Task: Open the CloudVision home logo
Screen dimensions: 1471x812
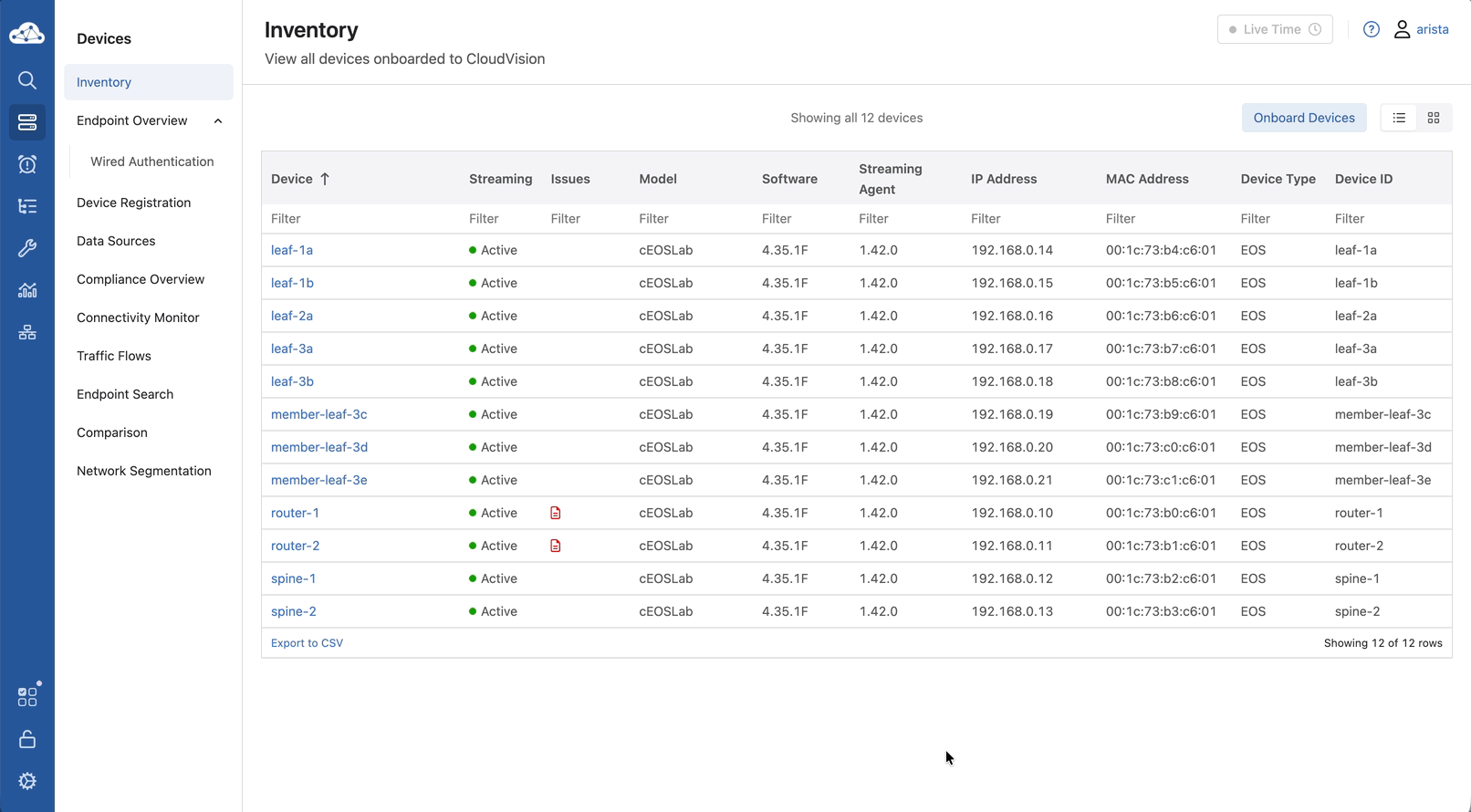Action: [x=27, y=34]
